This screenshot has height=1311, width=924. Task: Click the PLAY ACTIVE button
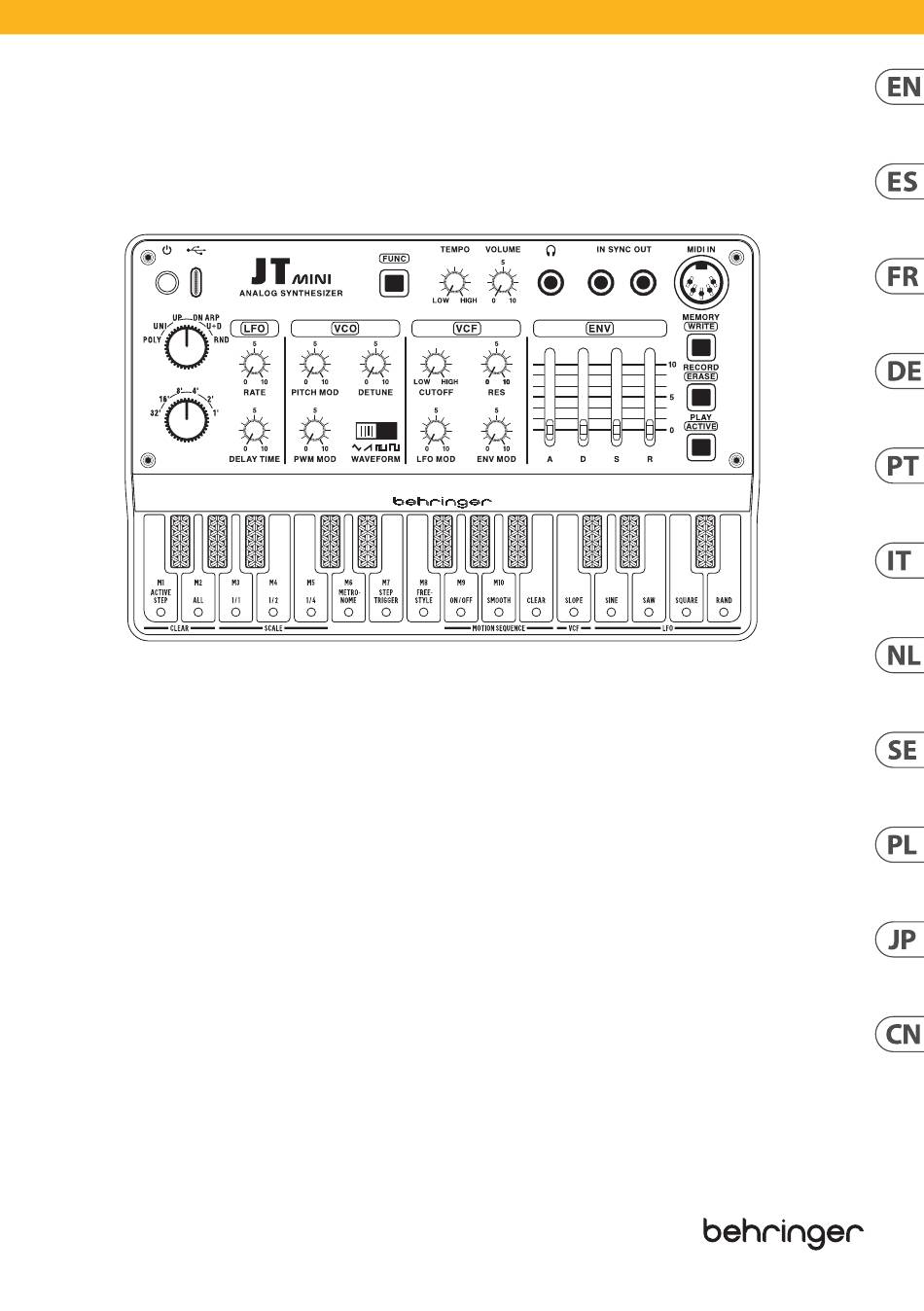tap(700, 447)
